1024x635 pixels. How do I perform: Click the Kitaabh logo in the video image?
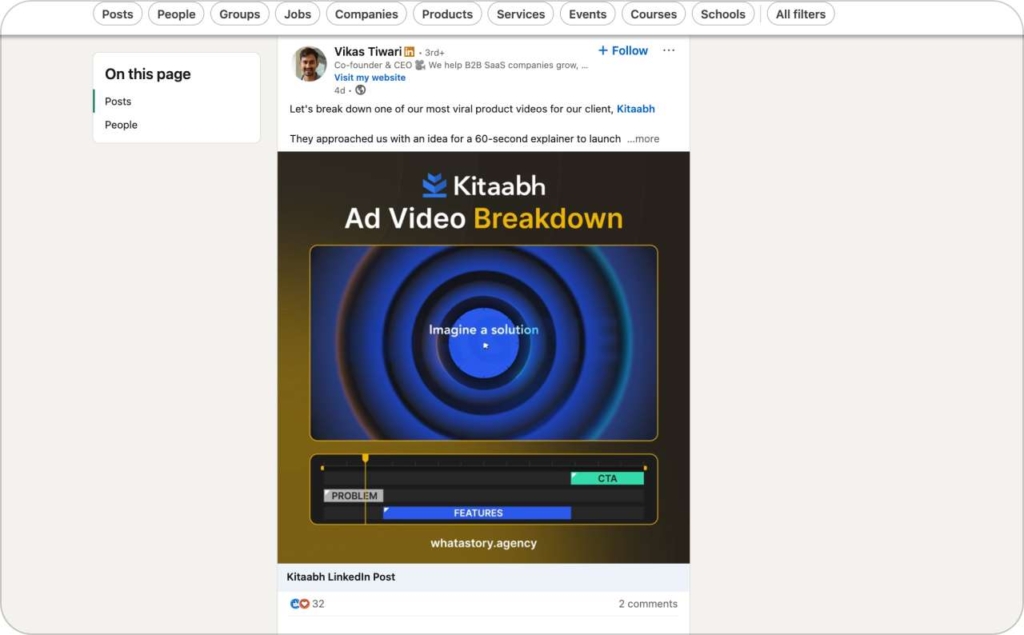434,186
